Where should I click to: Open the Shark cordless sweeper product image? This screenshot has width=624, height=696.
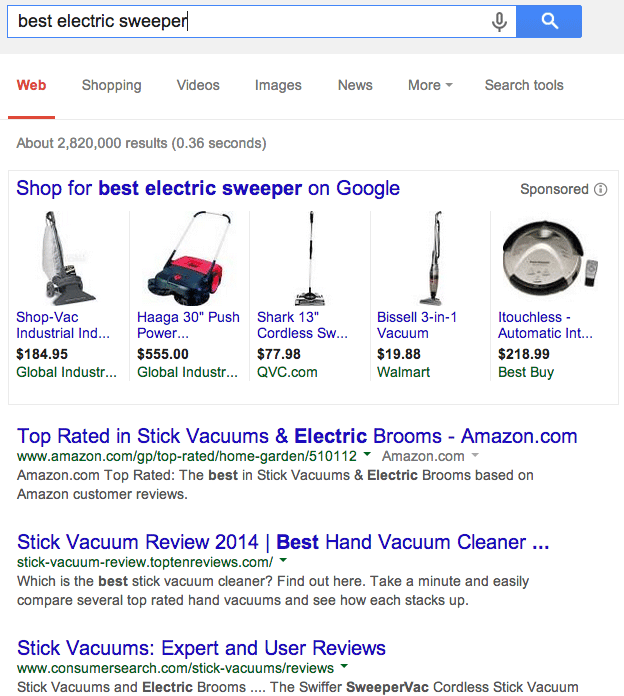(310, 258)
